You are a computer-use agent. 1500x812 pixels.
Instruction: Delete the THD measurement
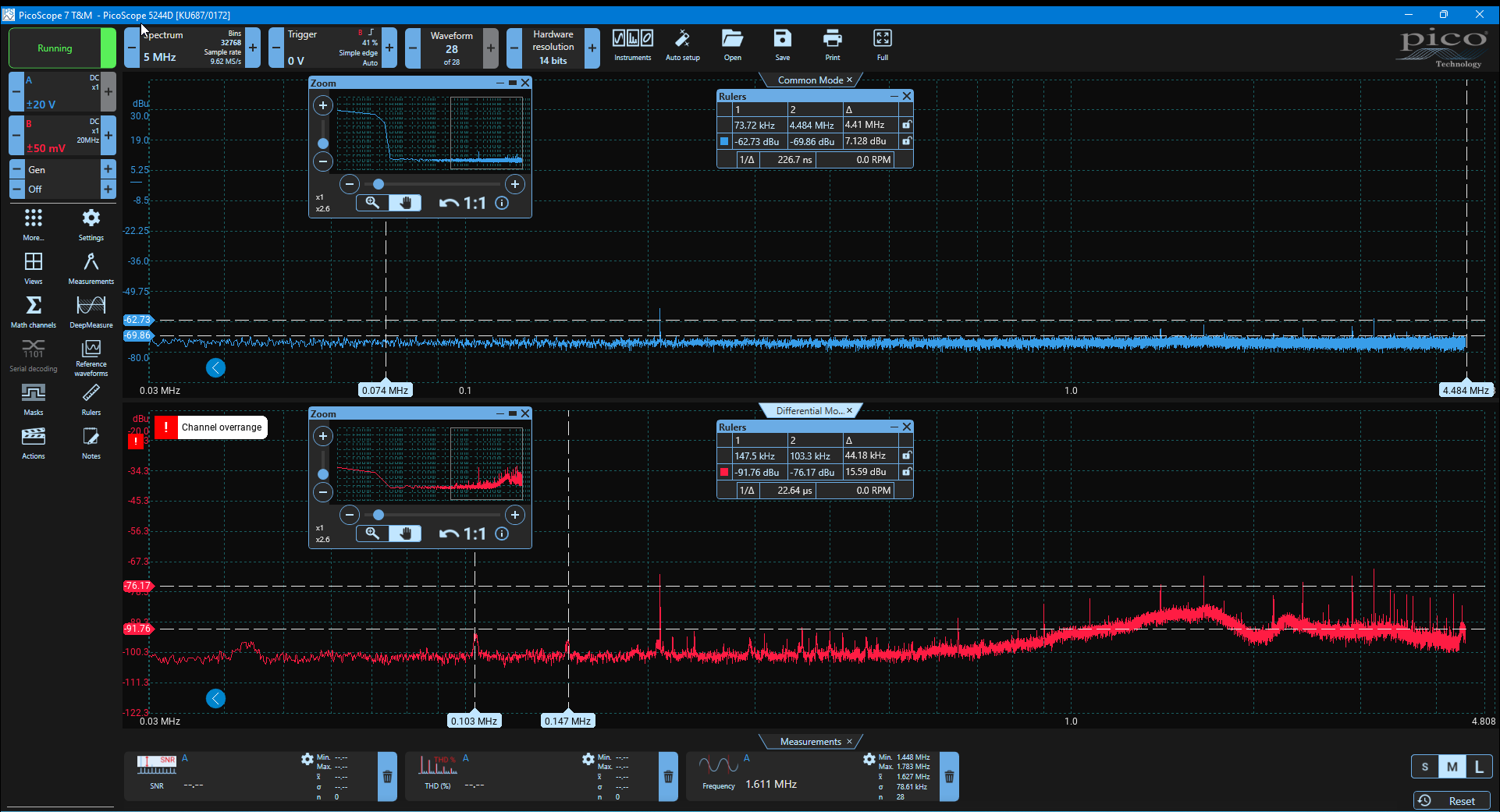668,777
